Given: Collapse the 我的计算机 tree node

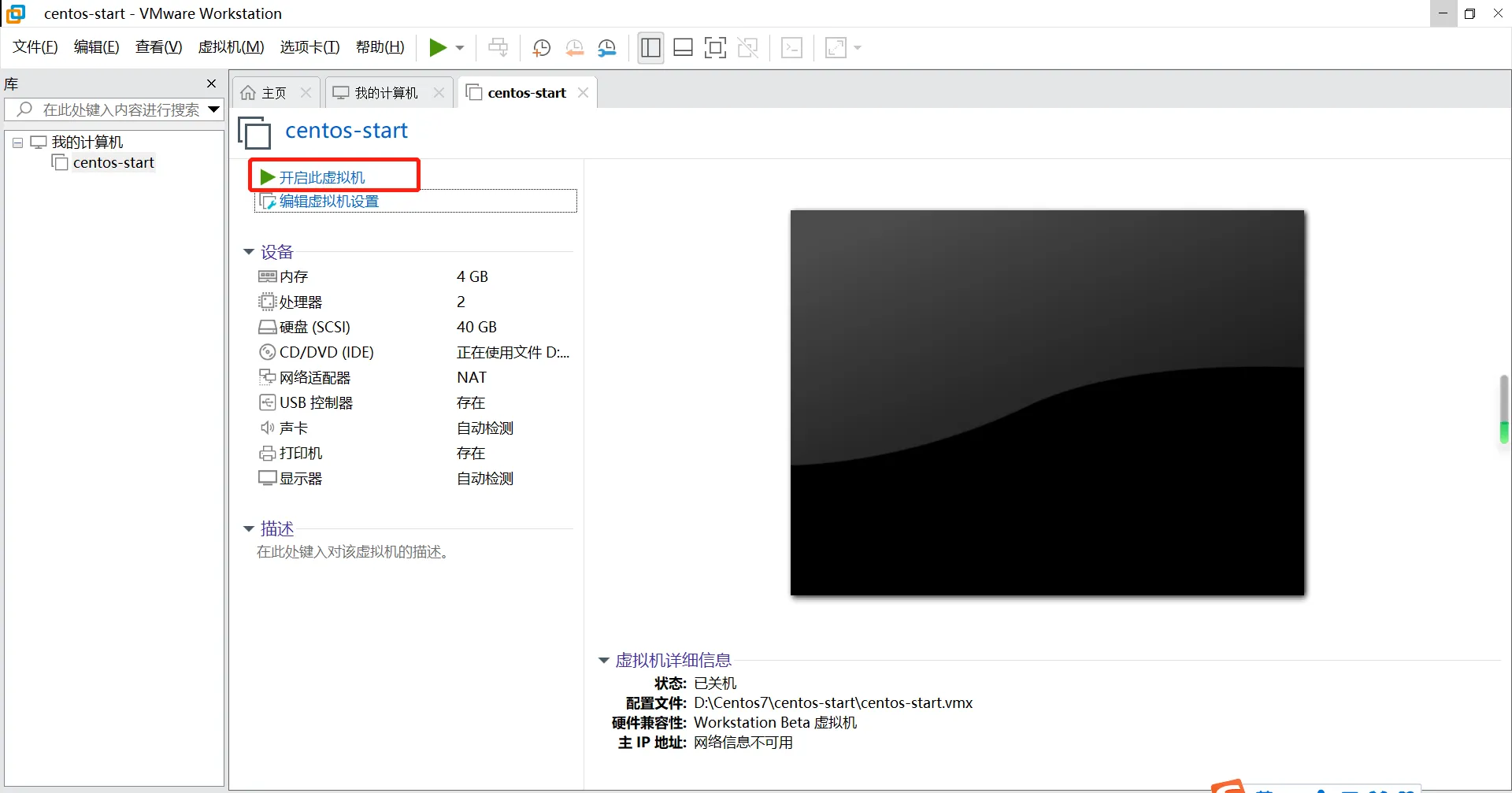Looking at the screenshot, I should pos(17,143).
